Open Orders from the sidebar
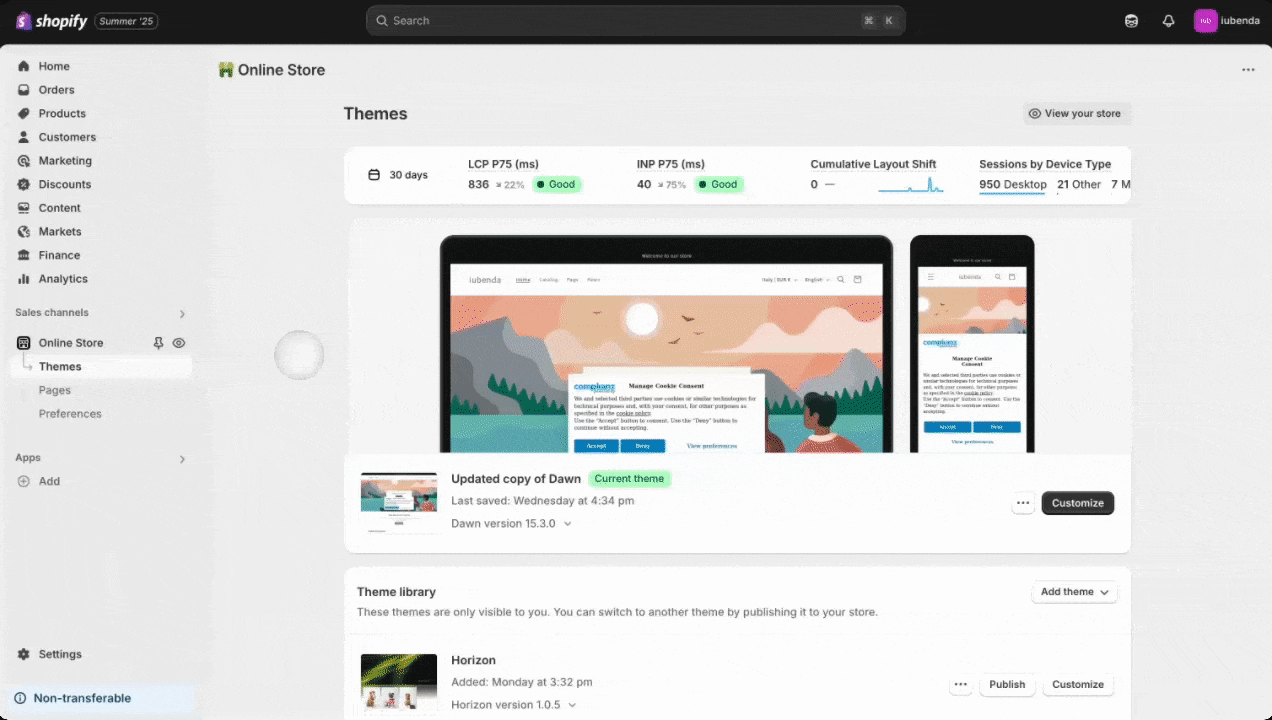Viewport: 1272px width, 720px height. (x=57, y=90)
